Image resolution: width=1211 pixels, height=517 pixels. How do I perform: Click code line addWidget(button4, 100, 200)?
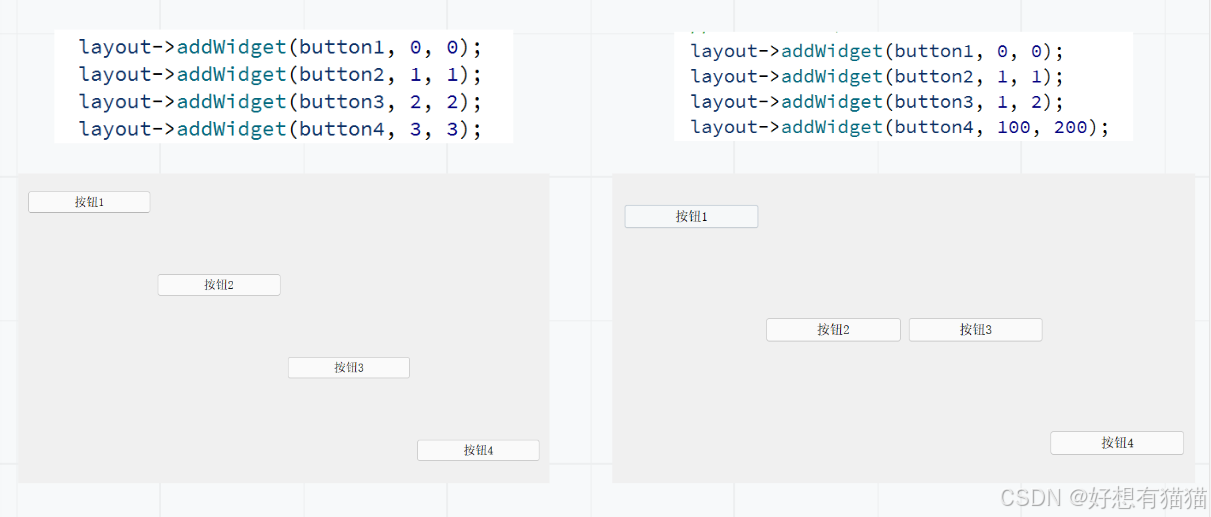[x=900, y=127]
